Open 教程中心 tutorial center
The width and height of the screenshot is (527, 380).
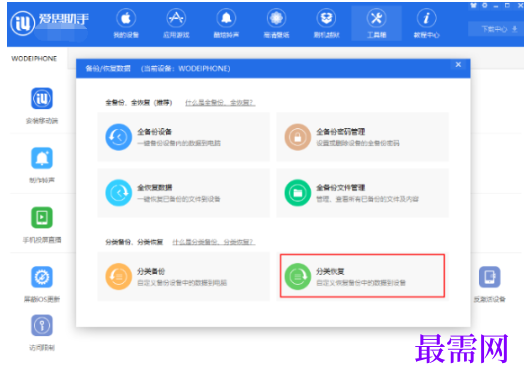pos(427,24)
